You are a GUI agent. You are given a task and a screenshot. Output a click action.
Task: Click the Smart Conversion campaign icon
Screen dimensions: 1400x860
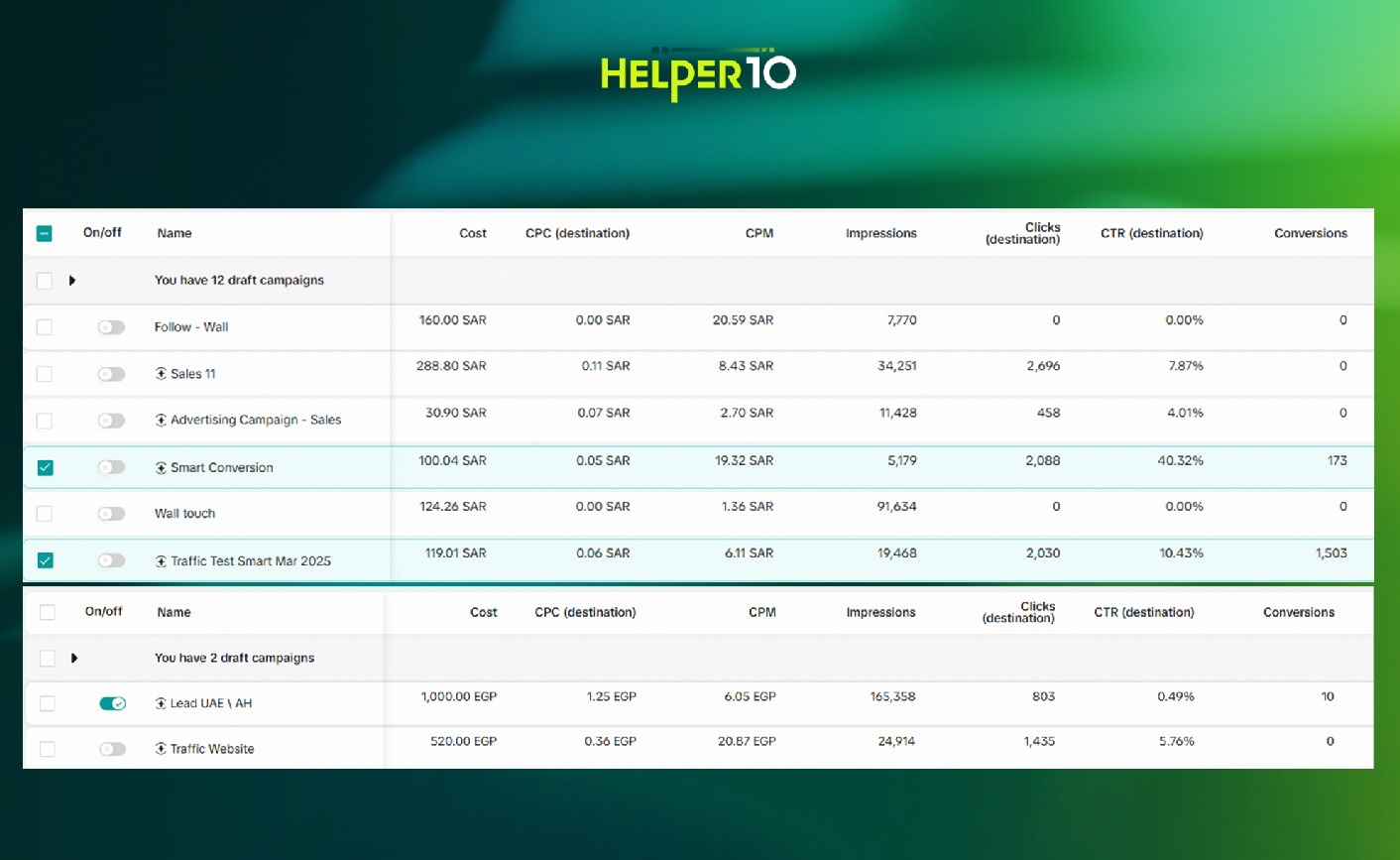tap(161, 468)
